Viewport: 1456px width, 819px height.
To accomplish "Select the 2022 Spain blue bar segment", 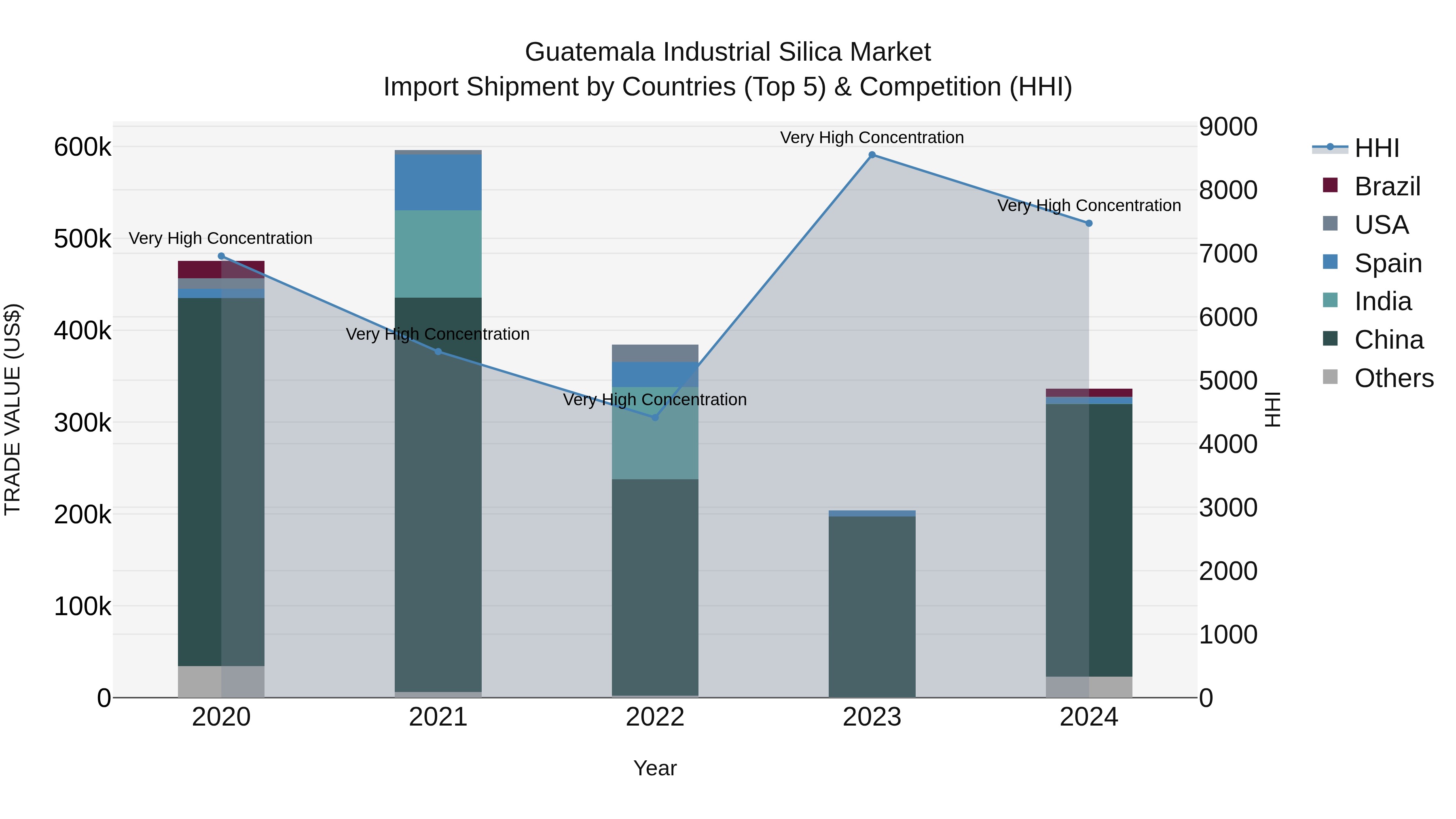I will [655, 375].
